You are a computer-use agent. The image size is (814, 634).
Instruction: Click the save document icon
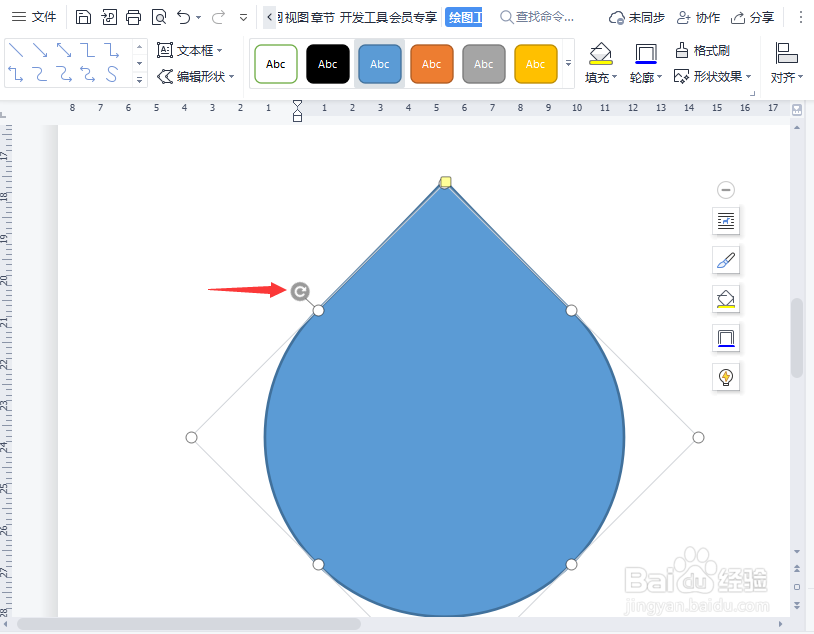[83, 17]
